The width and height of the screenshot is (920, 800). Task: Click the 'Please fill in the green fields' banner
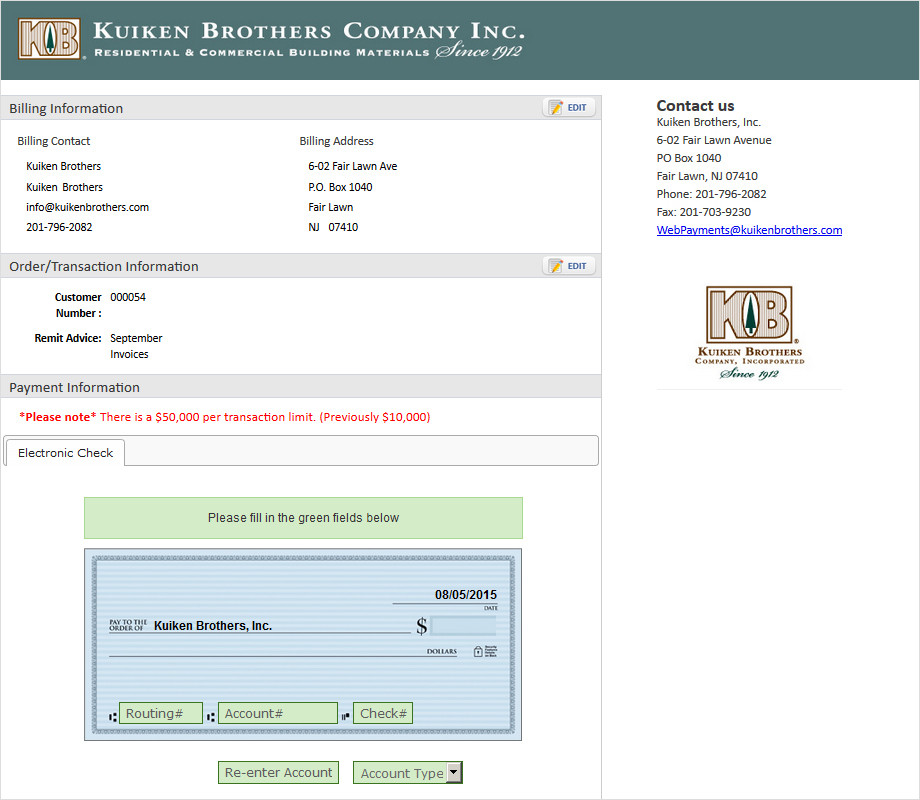click(303, 518)
